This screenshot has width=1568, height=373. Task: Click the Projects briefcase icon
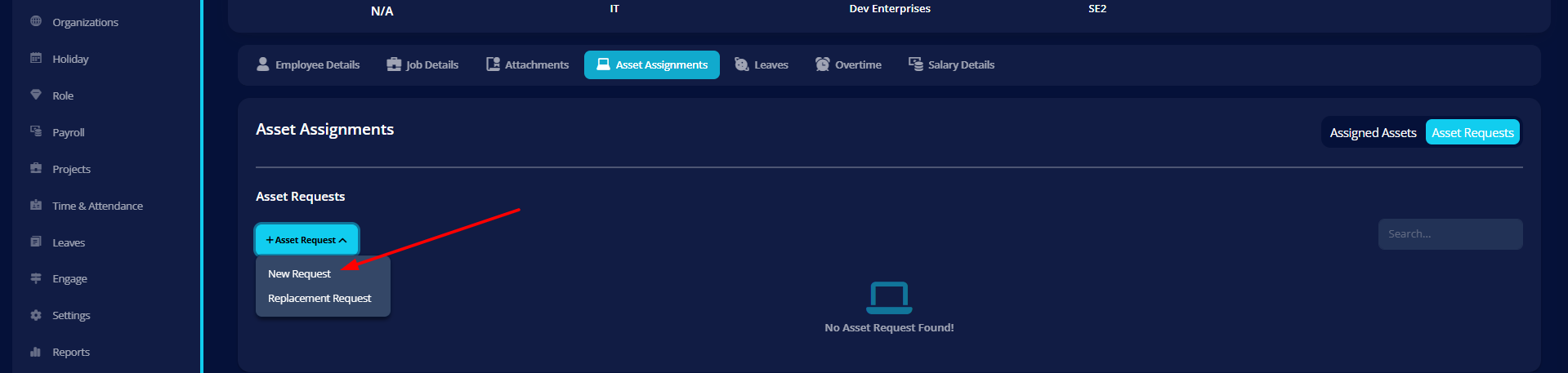tap(36, 168)
